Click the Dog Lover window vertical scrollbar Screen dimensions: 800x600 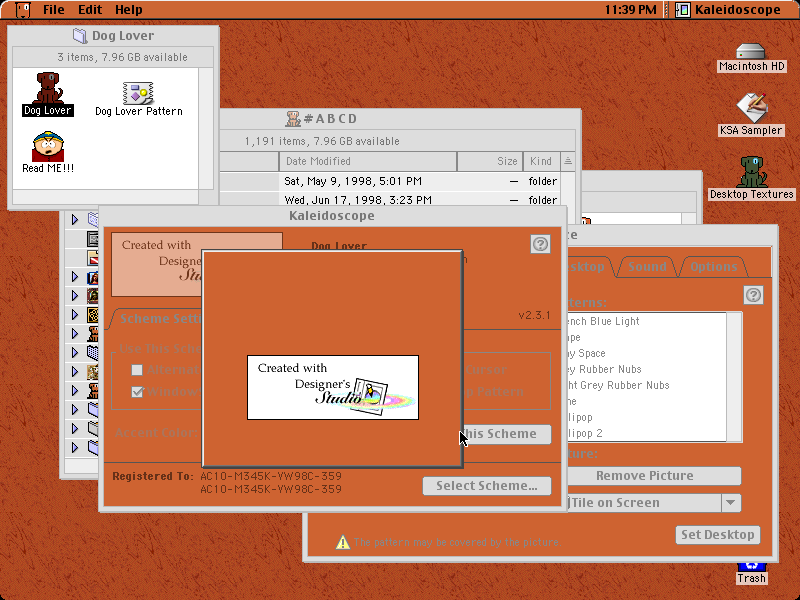pos(206,129)
